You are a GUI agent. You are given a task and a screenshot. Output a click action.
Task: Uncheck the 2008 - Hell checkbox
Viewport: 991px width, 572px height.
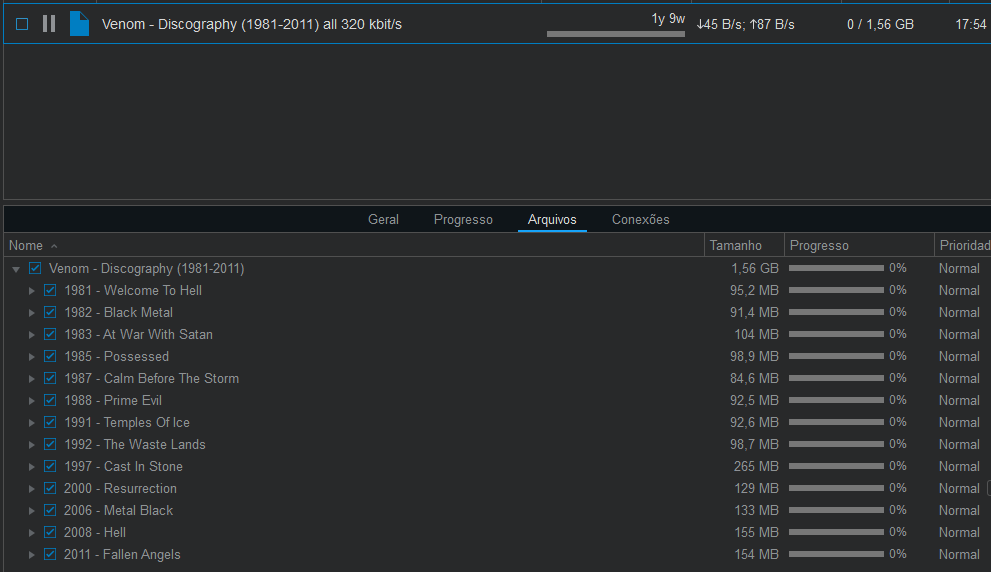pos(50,532)
